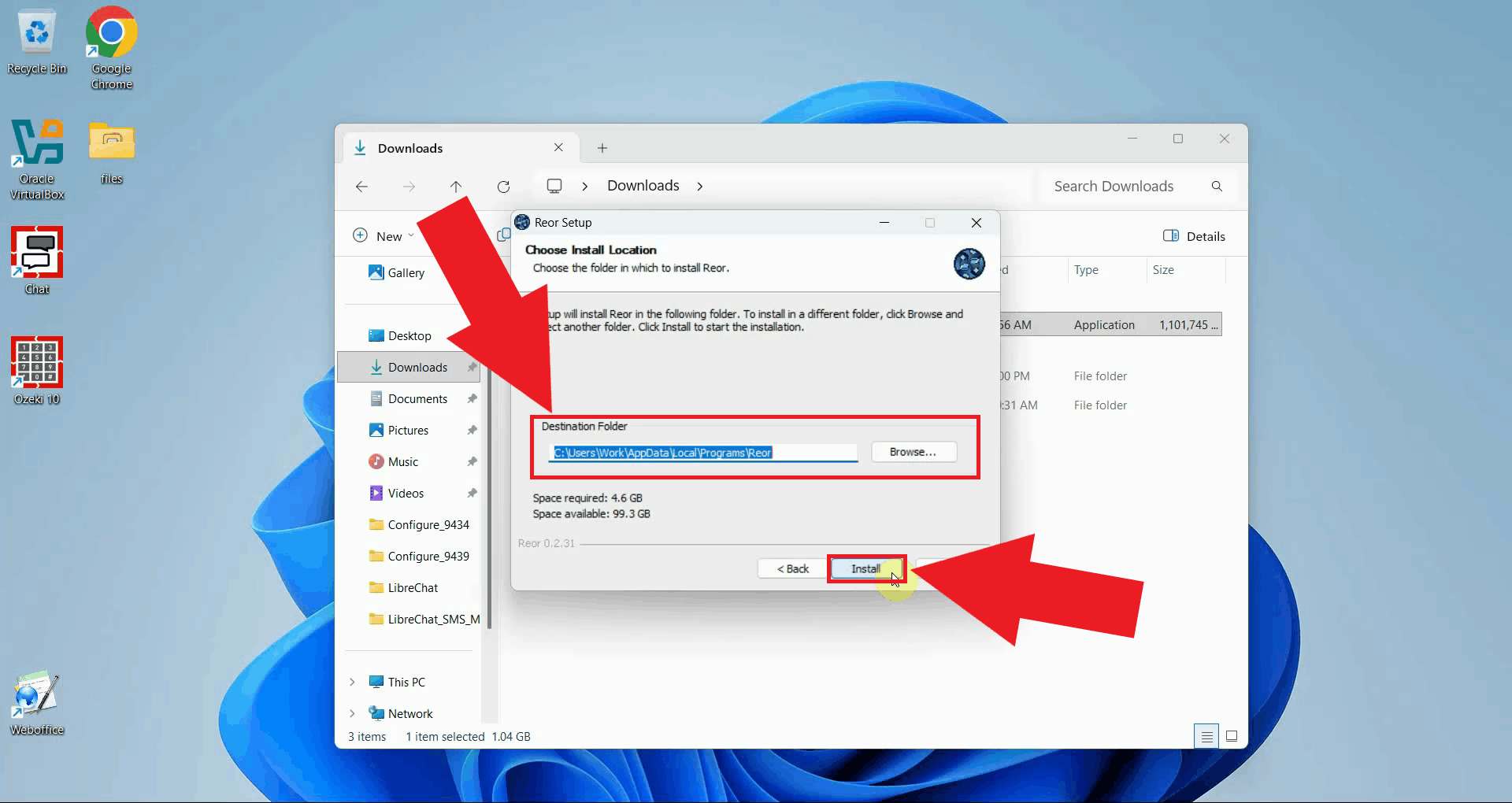Launch the Ozeki 10 desktop shortcut
This screenshot has height=803, width=1512.
[x=37, y=370]
